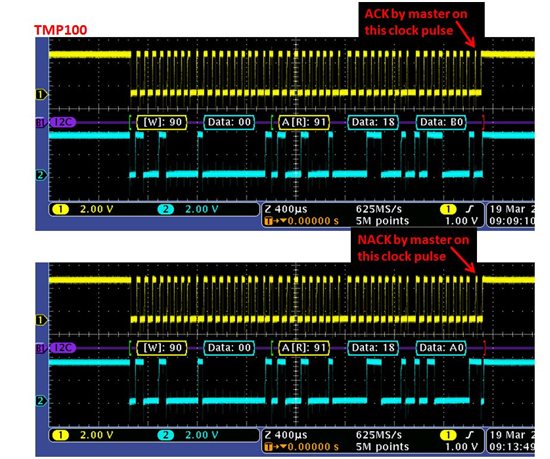Click the 09:13:49 timestamp
The height and width of the screenshot is (459, 550).
512,447
